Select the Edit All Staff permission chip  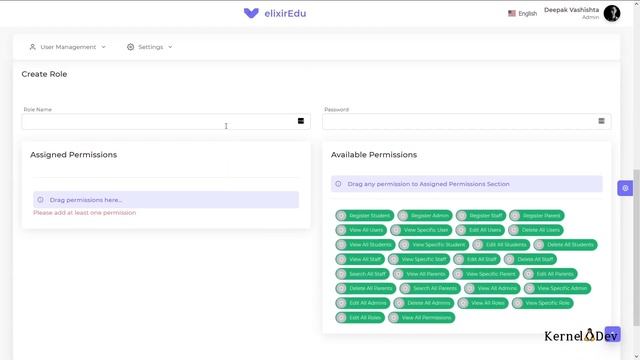click(x=476, y=259)
